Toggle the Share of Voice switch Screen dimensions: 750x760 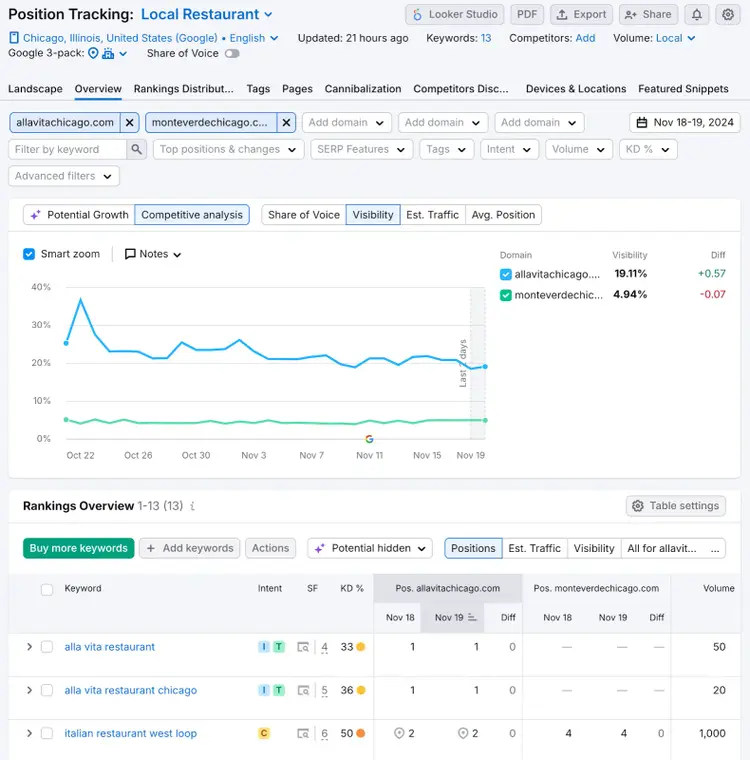click(x=232, y=53)
